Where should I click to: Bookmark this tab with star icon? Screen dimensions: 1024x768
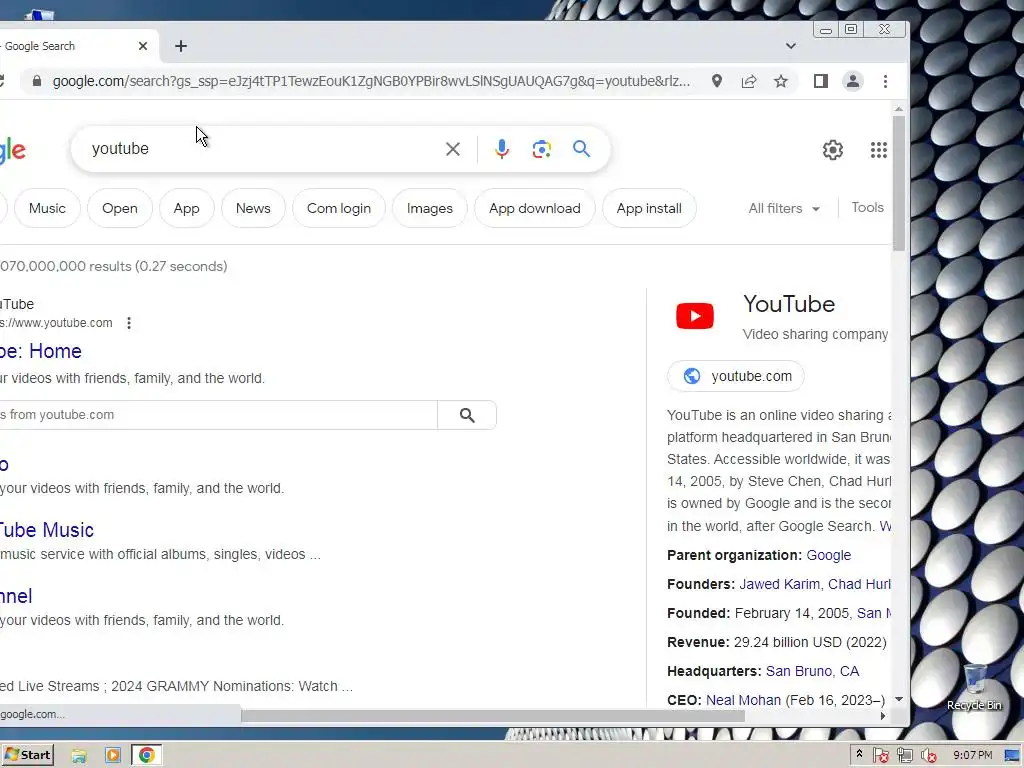(x=780, y=81)
